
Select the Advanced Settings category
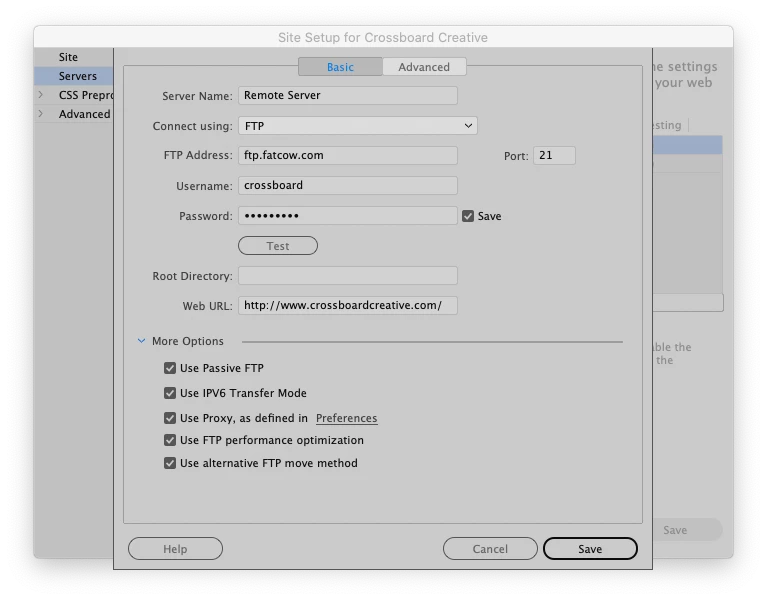[84, 114]
